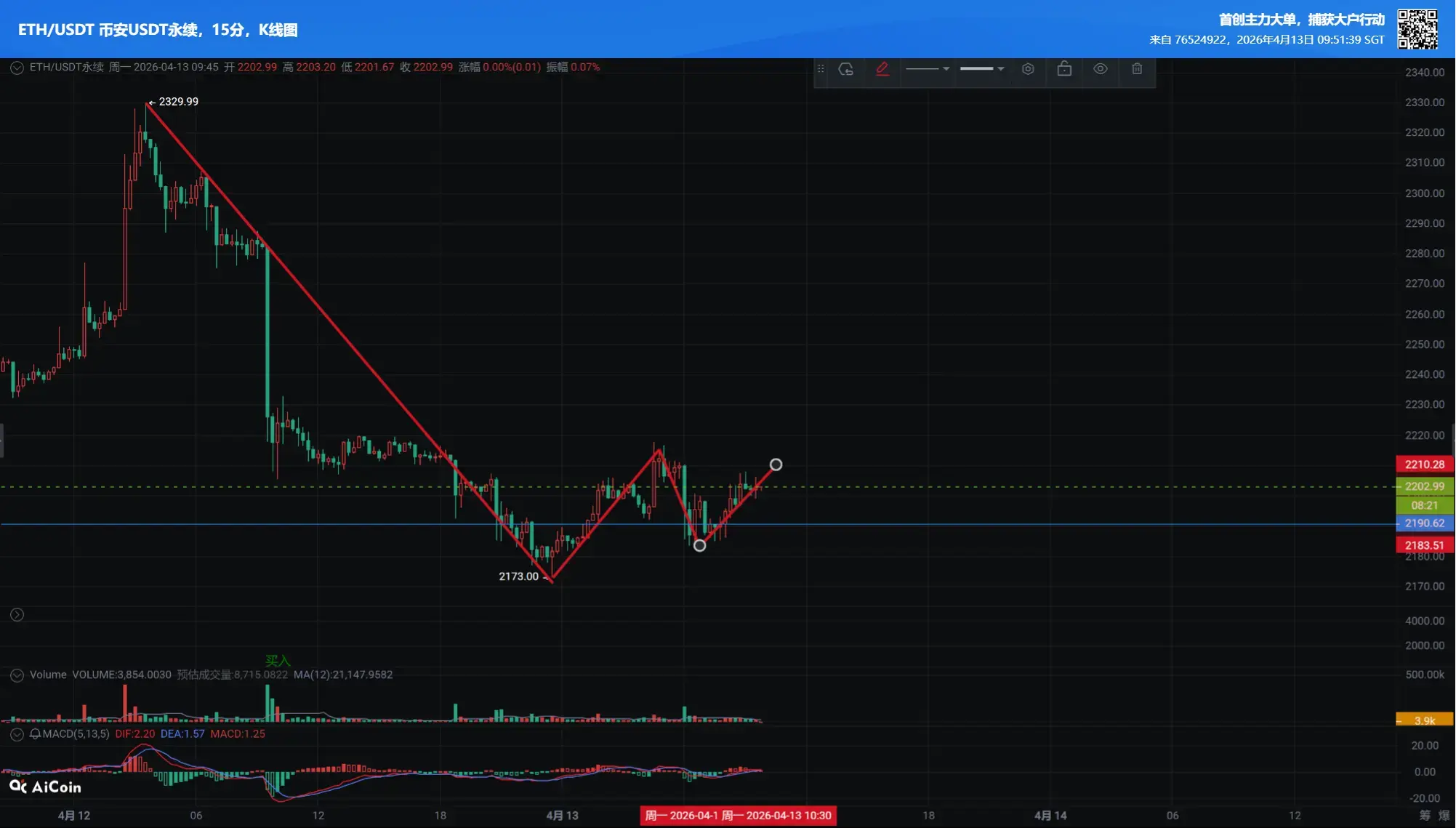Click the 筹 button at bottom right
The width and height of the screenshot is (1456, 828).
click(1425, 816)
